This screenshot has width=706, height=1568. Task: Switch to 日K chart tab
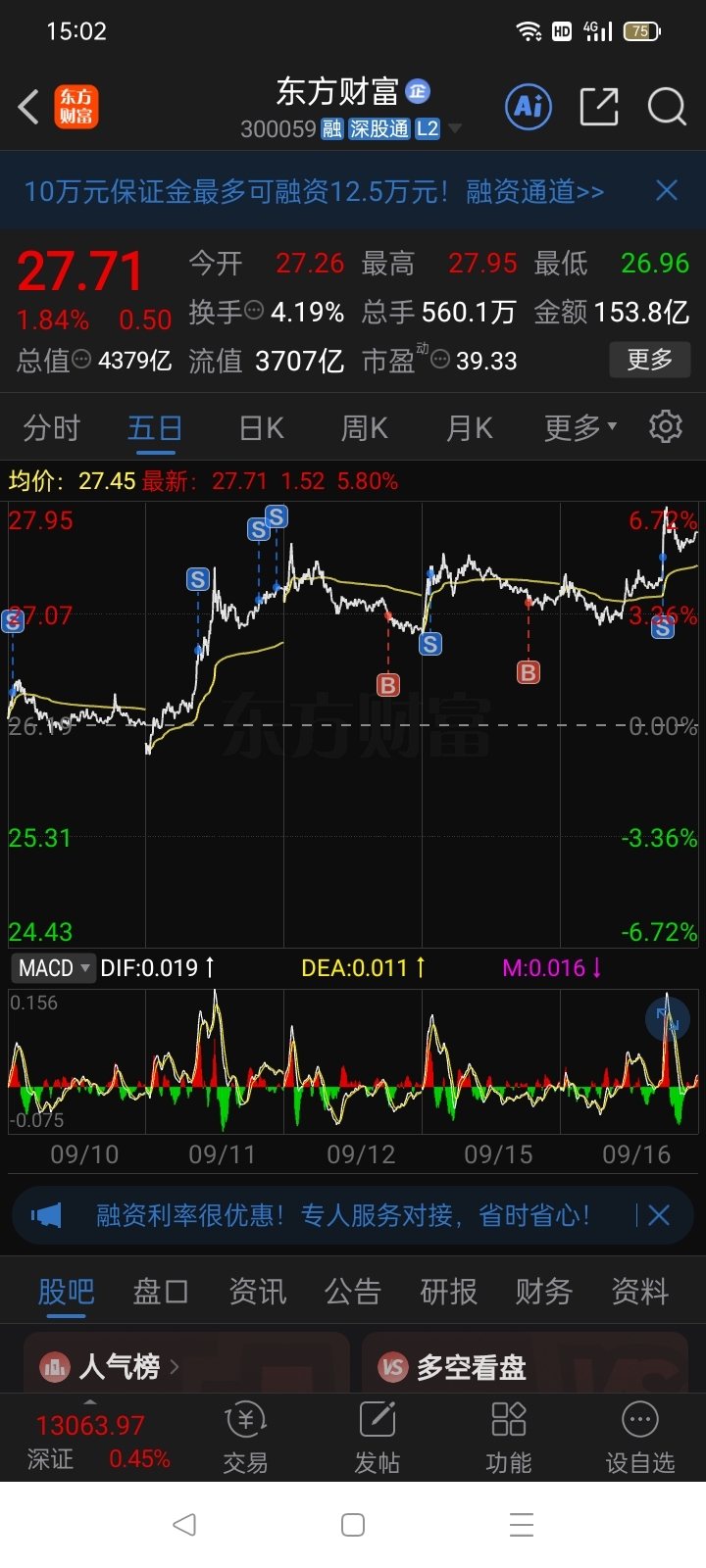(261, 428)
